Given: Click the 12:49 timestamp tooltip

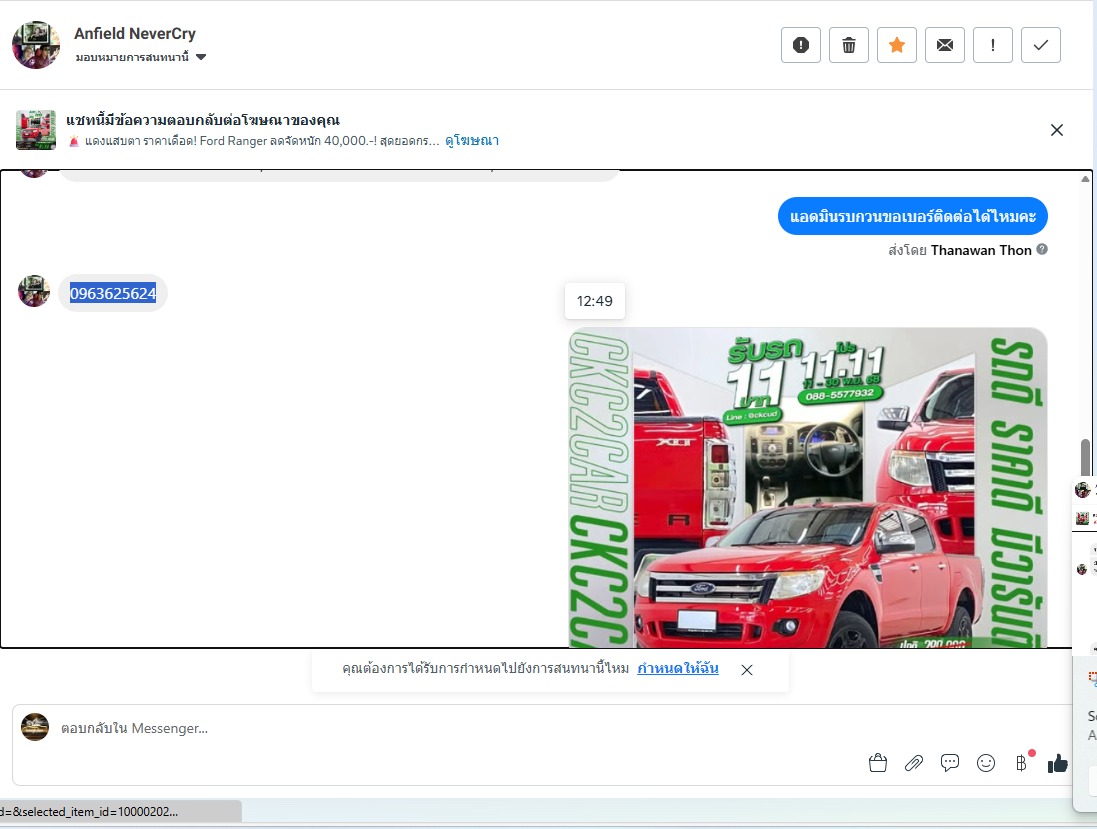Looking at the screenshot, I should coord(595,301).
